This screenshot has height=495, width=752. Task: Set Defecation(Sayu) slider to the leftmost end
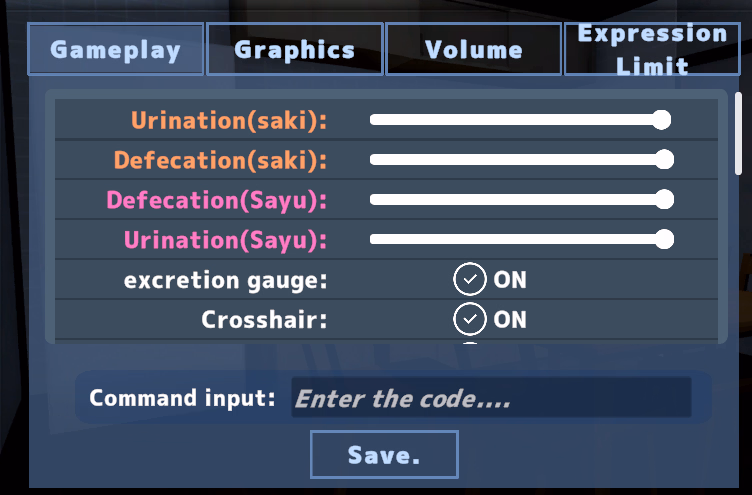(371, 200)
